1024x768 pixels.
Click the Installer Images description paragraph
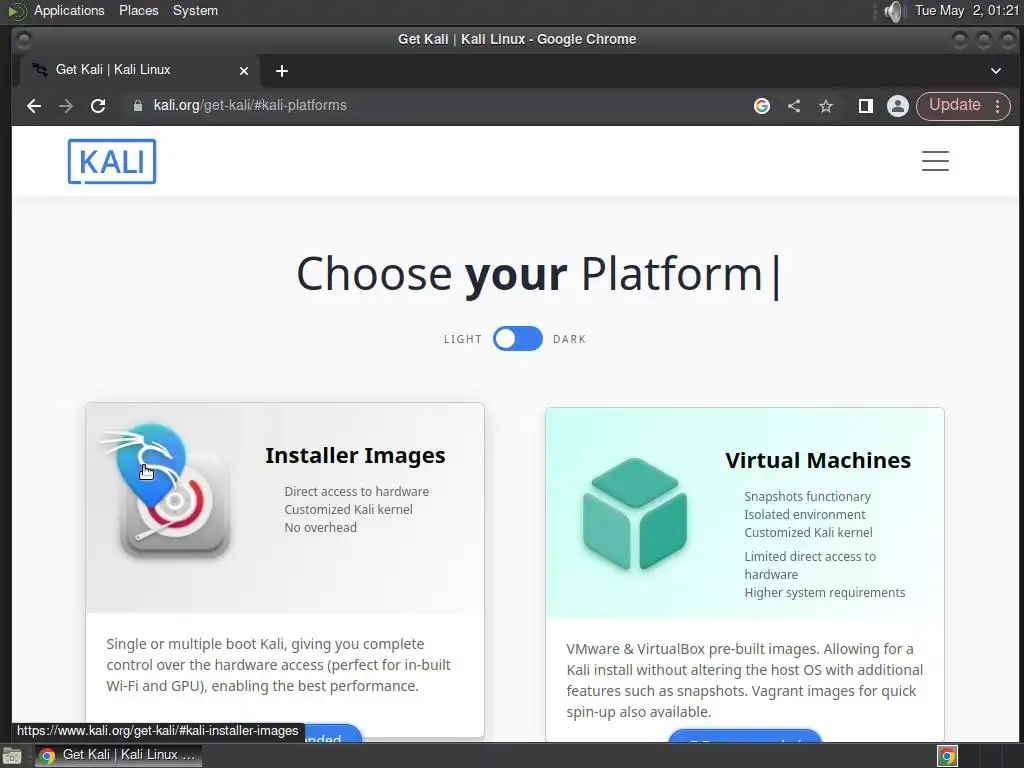pyautogui.click(x=279, y=665)
